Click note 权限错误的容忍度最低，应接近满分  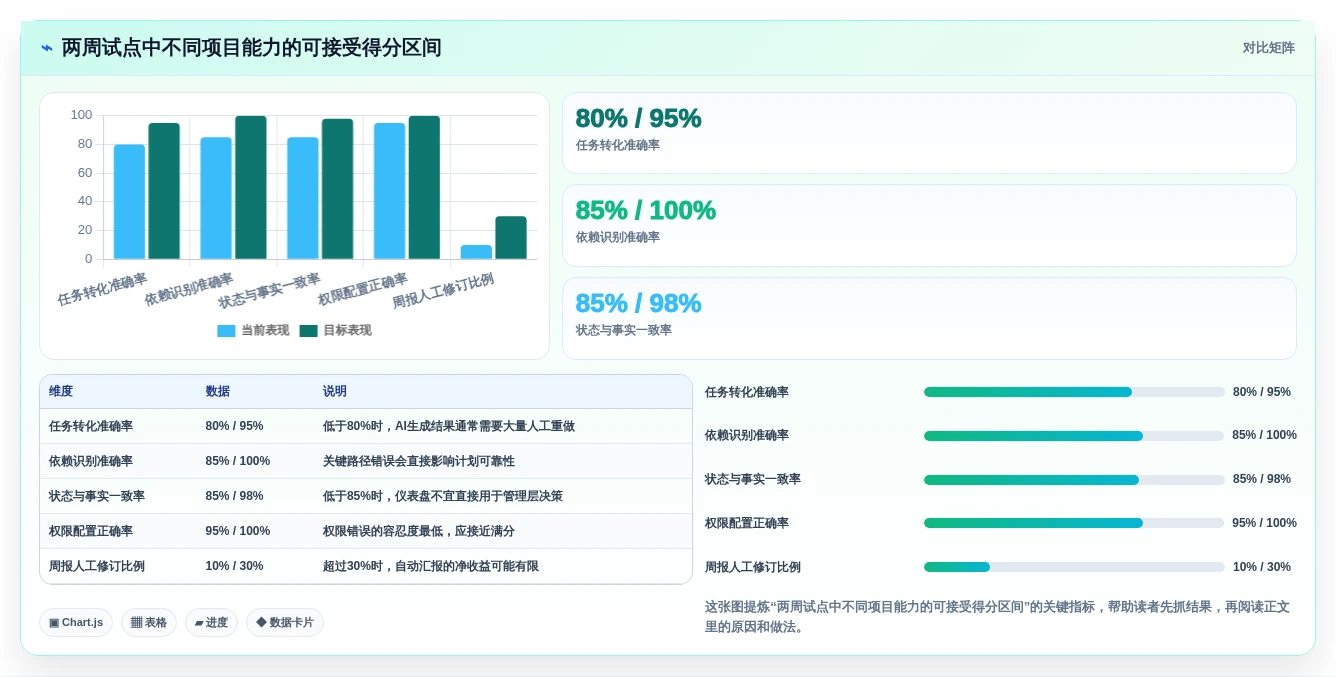[419, 531]
